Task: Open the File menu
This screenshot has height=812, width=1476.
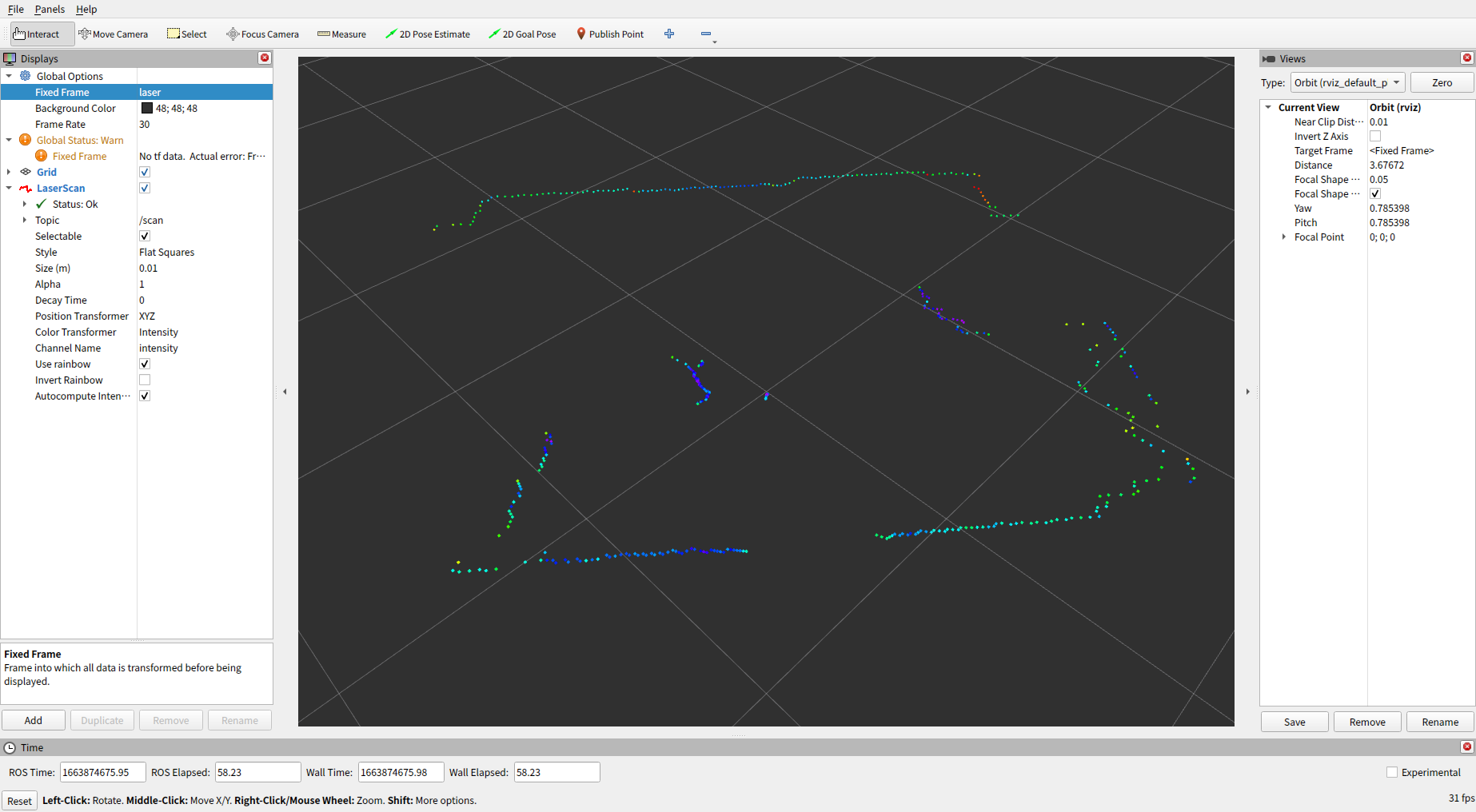Action: [x=16, y=10]
